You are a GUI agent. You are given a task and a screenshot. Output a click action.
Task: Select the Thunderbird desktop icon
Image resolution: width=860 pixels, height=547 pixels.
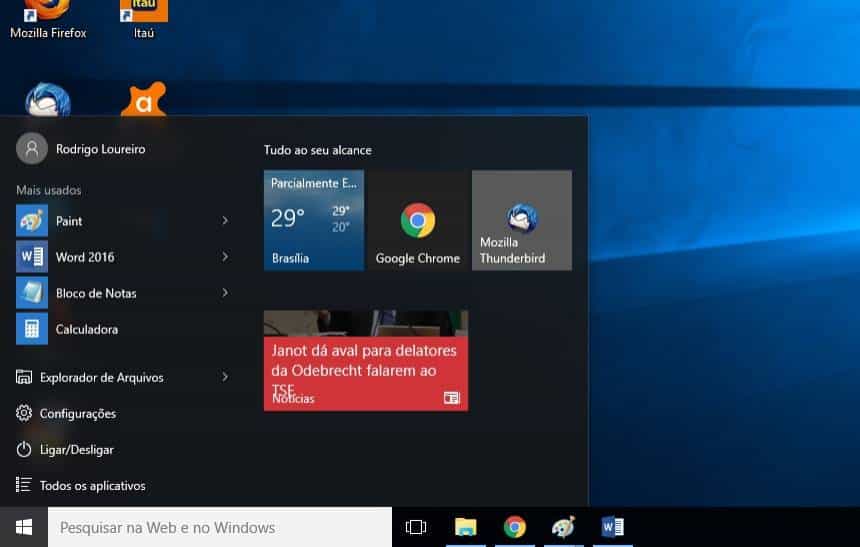pyautogui.click(x=48, y=99)
